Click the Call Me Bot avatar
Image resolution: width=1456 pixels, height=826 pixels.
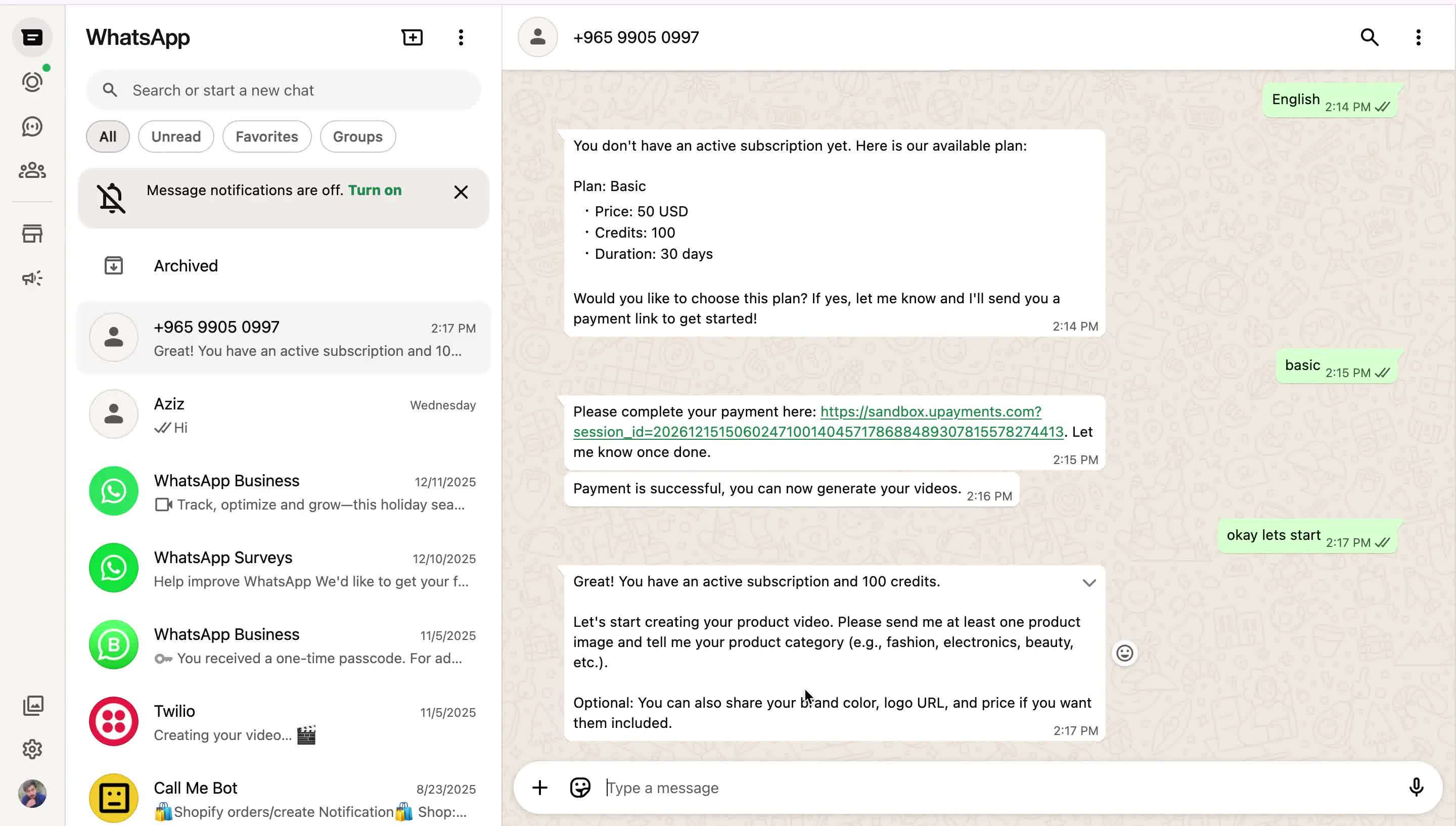pyautogui.click(x=113, y=798)
